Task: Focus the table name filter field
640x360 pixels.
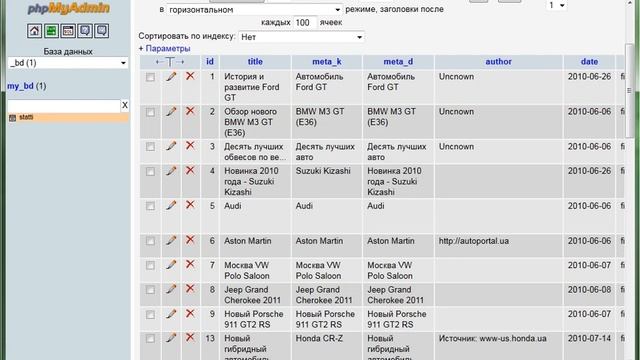Action: point(64,106)
